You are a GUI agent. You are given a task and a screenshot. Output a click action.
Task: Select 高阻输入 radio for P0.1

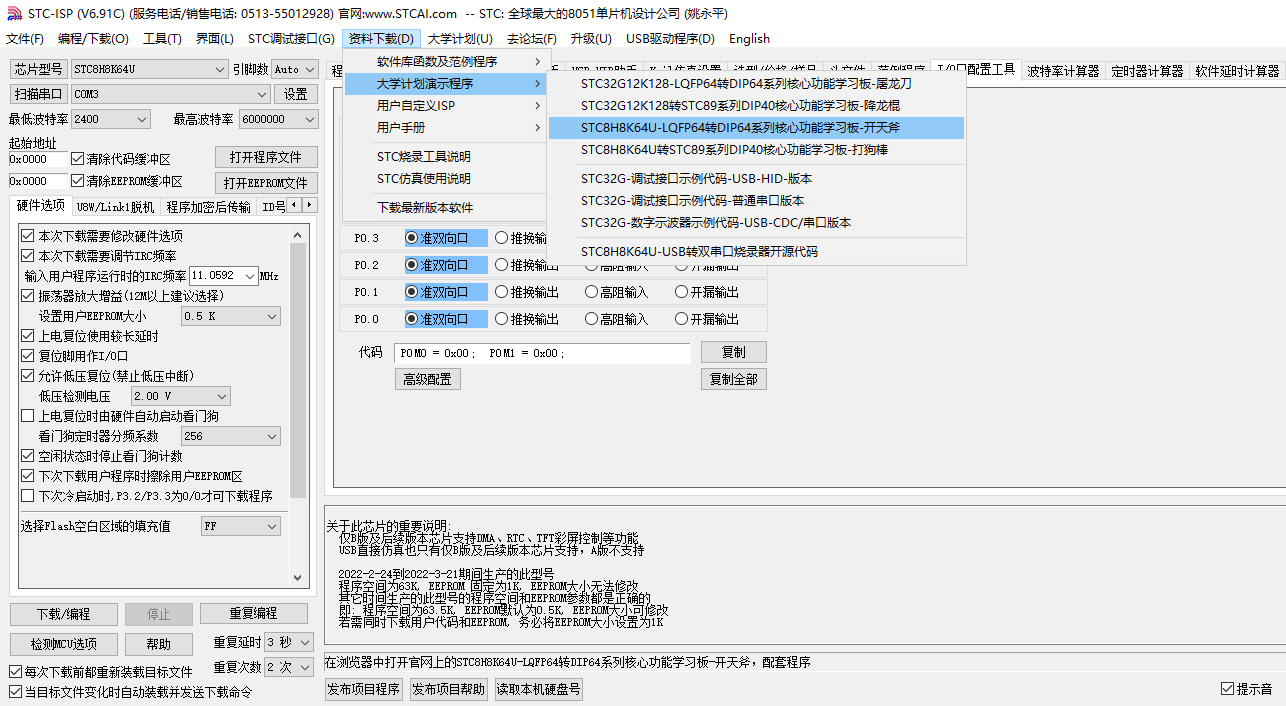[x=591, y=292]
